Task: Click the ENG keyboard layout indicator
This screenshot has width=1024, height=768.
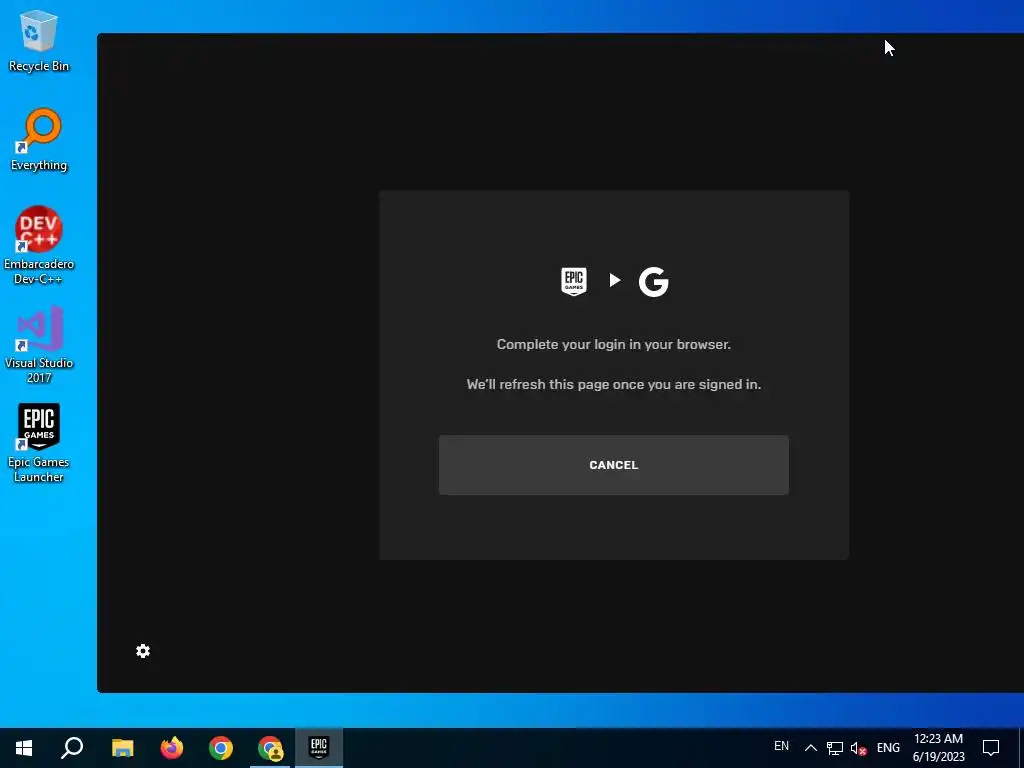Action: (x=888, y=748)
